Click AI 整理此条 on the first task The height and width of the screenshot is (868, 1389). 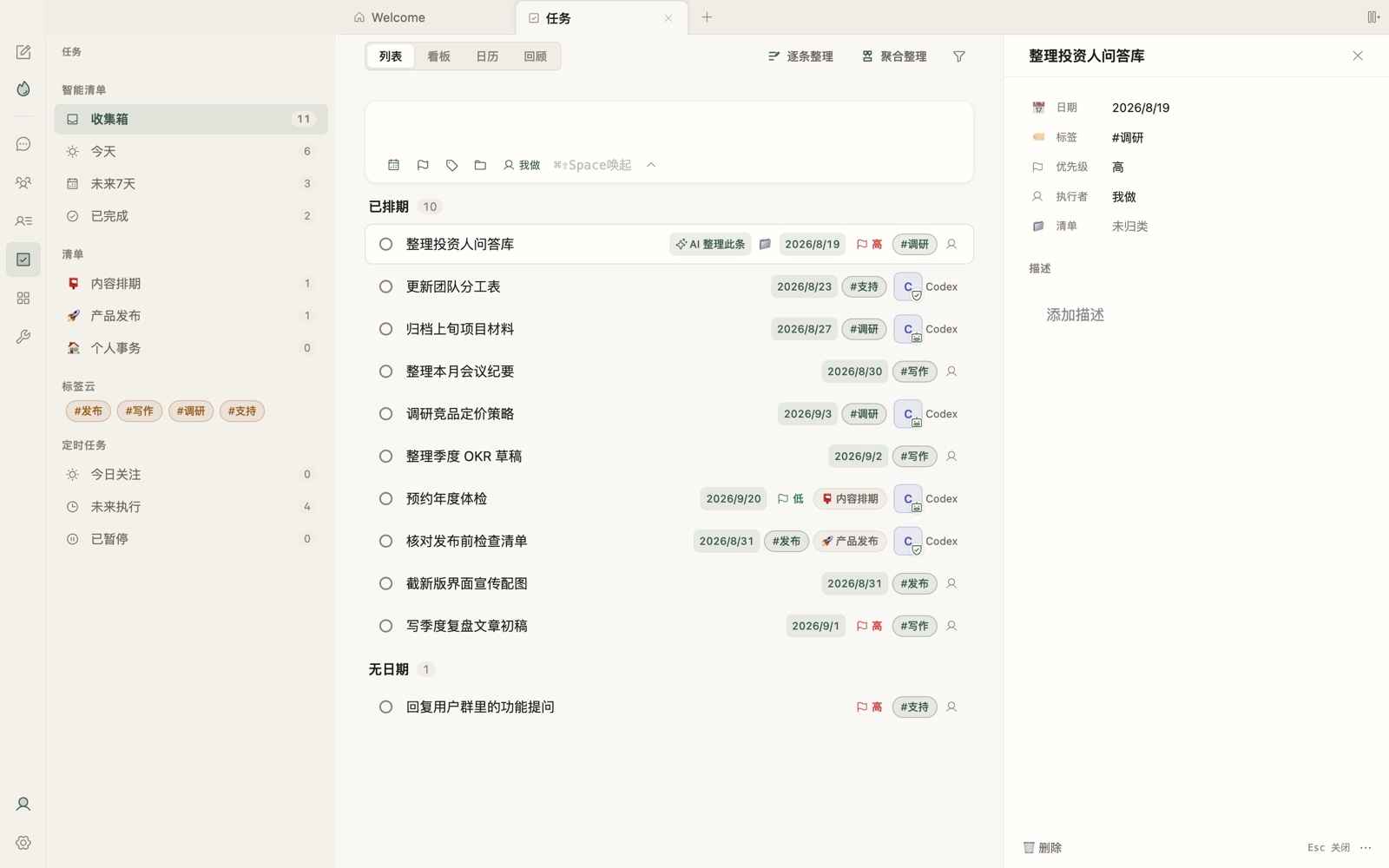pos(710,245)
